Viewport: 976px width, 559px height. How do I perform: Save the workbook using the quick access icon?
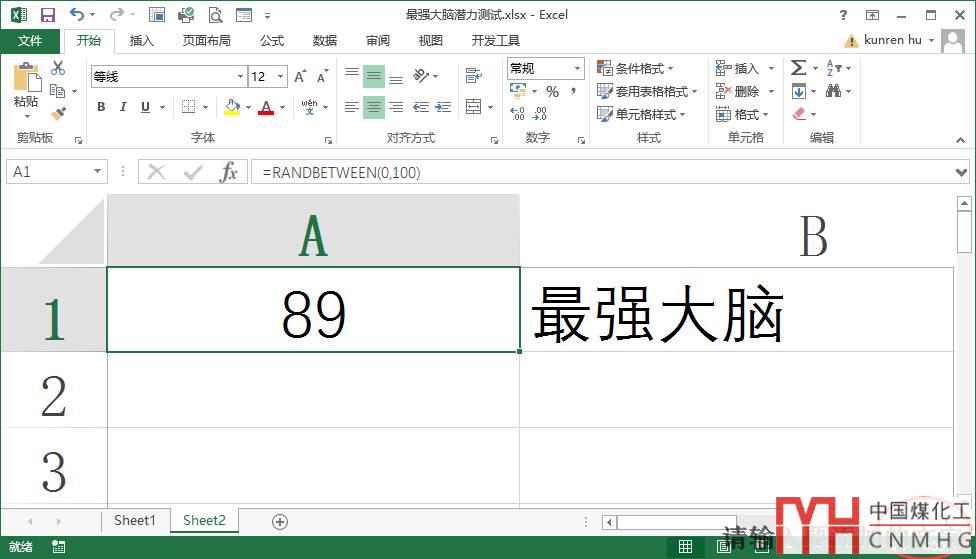tap(47, 14)
